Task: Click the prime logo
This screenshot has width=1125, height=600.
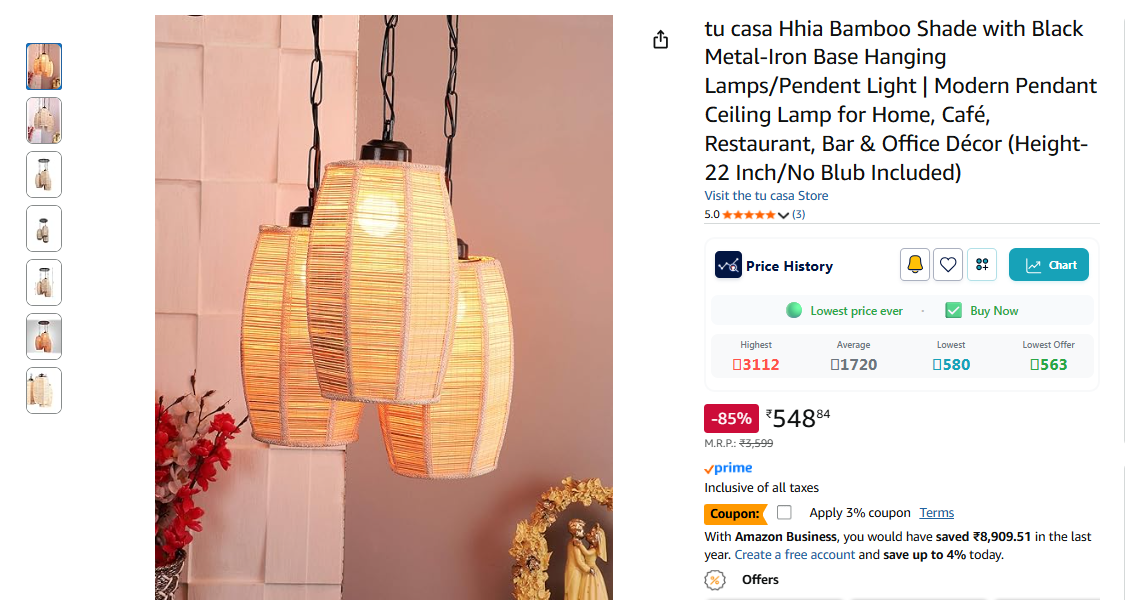Action: [x=728, y=468]
